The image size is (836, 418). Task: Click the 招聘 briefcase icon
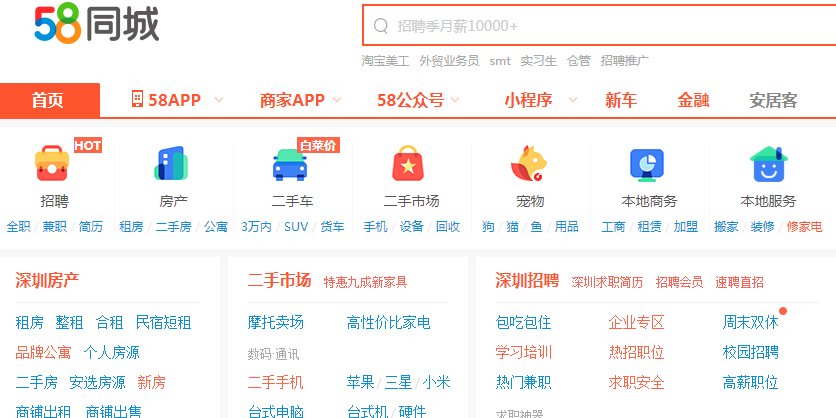(x=52, y=164)
